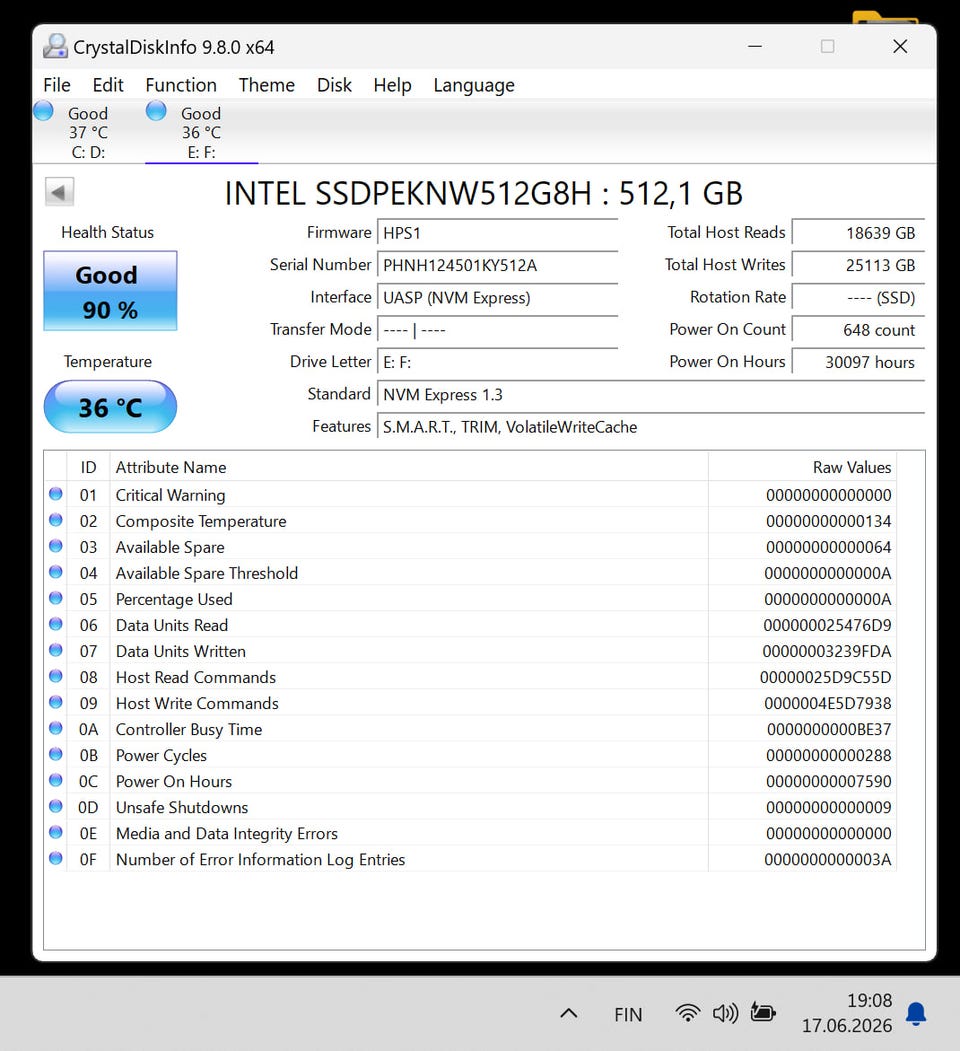The width and height of the screenshot is (960, 1051).
Task: Select the Composite Temperature attribute name
Action: point(200,521)
